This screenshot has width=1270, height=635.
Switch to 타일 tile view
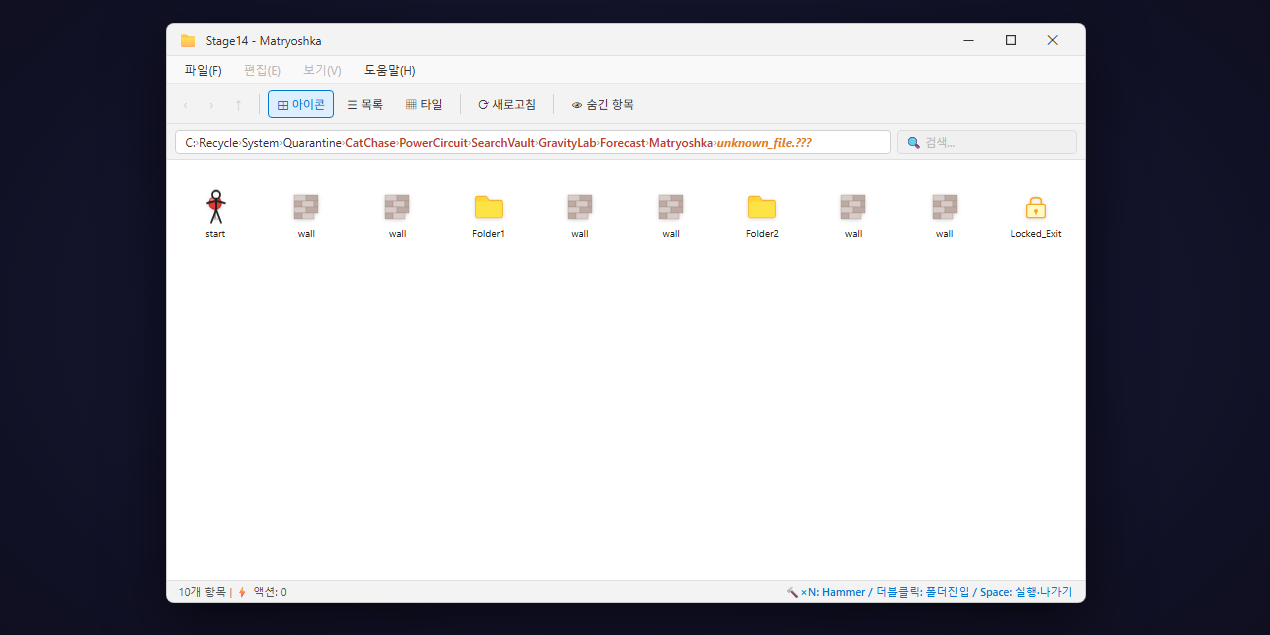coord(424,104)
